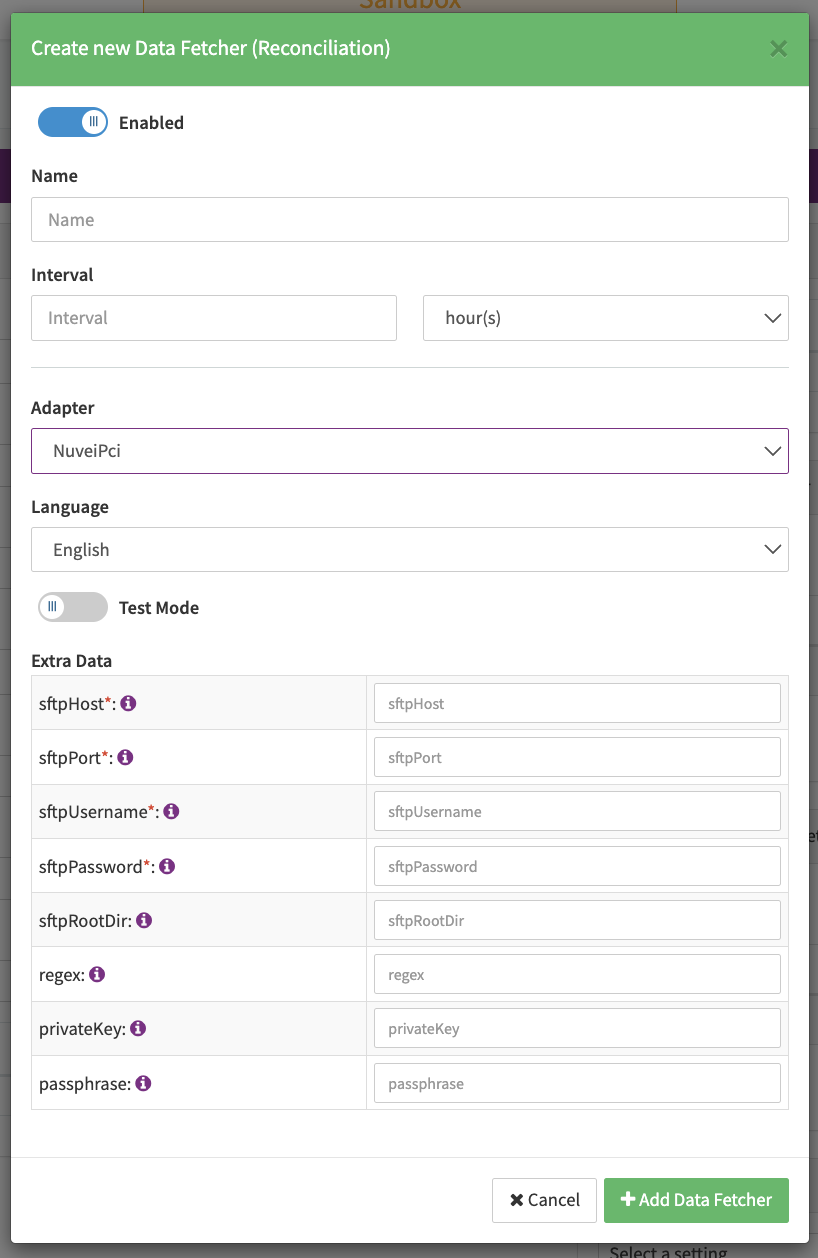Image resolution: width=818 pixels, height=1258 pixels.
Task: Click the passphrase info icon
Action: click(x=144, y=1083)
